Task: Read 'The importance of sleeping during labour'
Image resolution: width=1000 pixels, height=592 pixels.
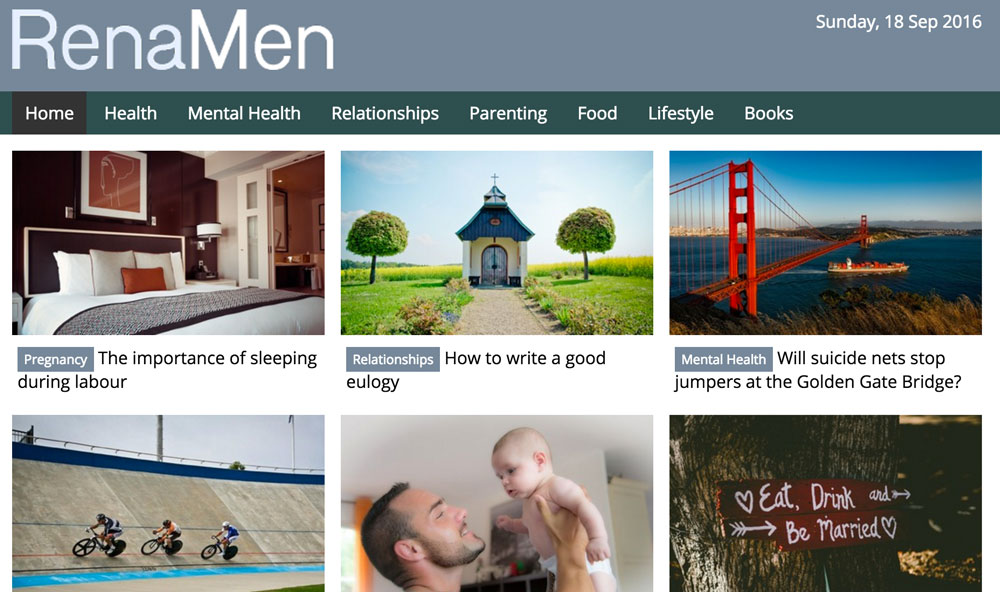Action: point(167,370)
